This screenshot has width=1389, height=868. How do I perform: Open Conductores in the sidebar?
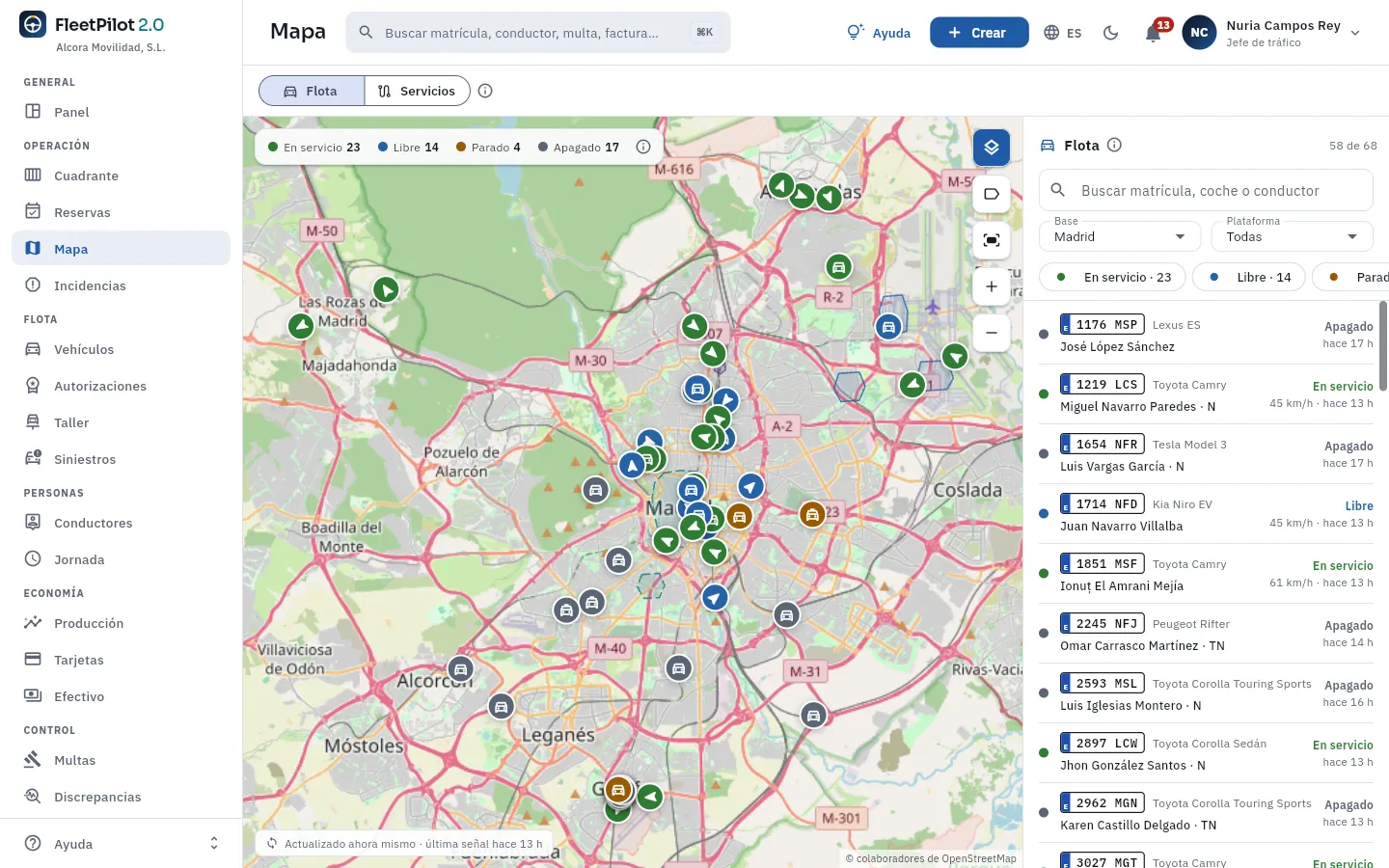click(122, 523)
